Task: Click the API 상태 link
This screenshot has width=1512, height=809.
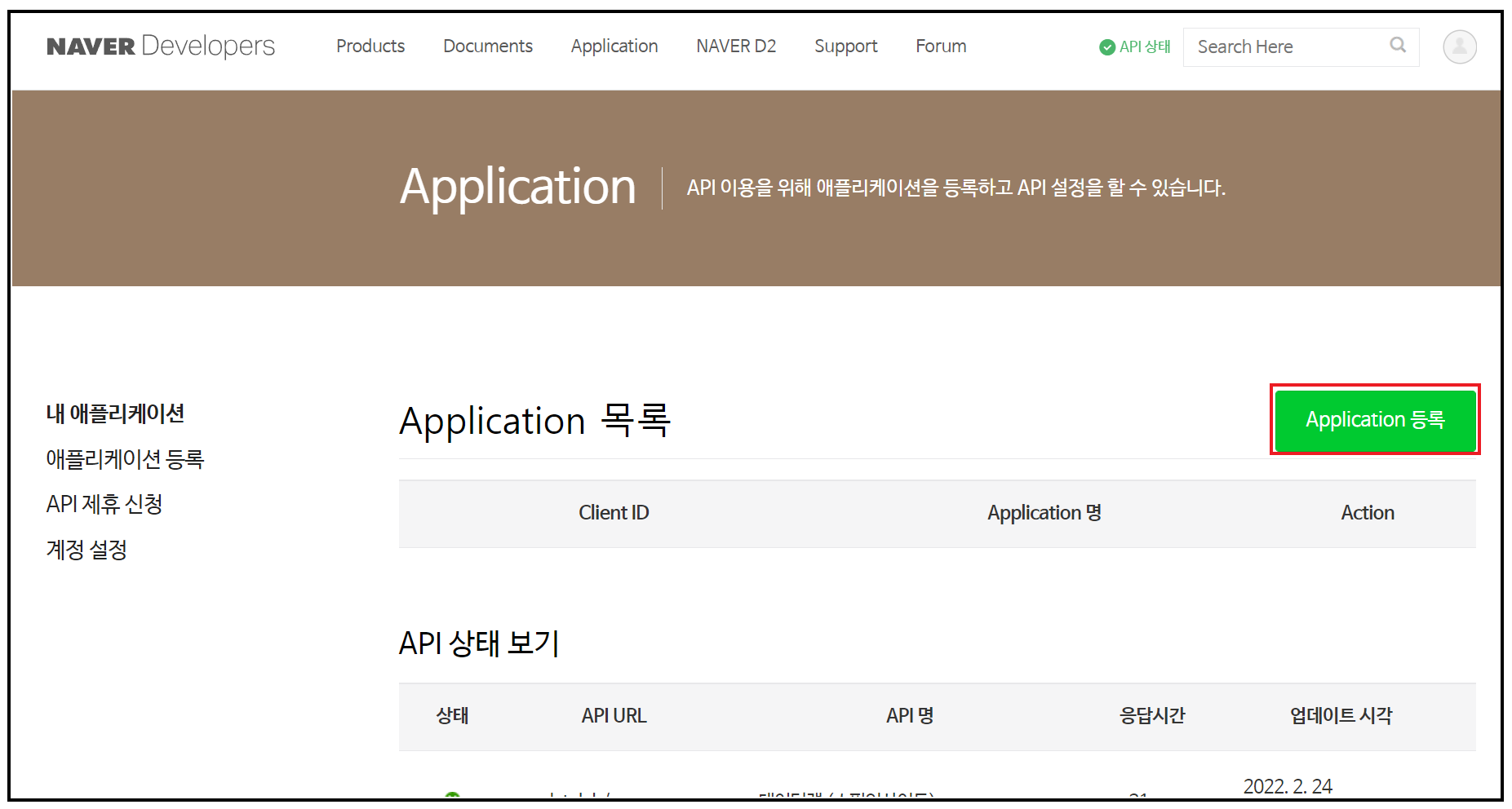Action: pos(1145,47)
